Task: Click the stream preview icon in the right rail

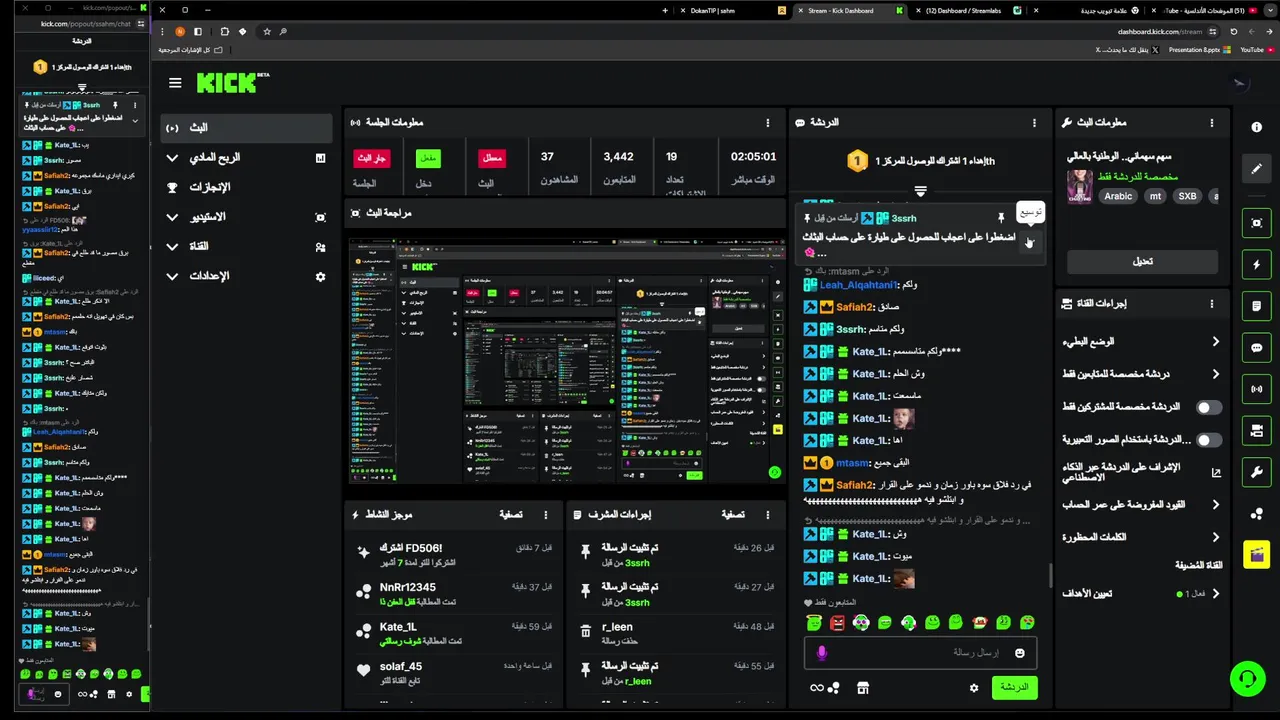Action: tap(1257, 222)
